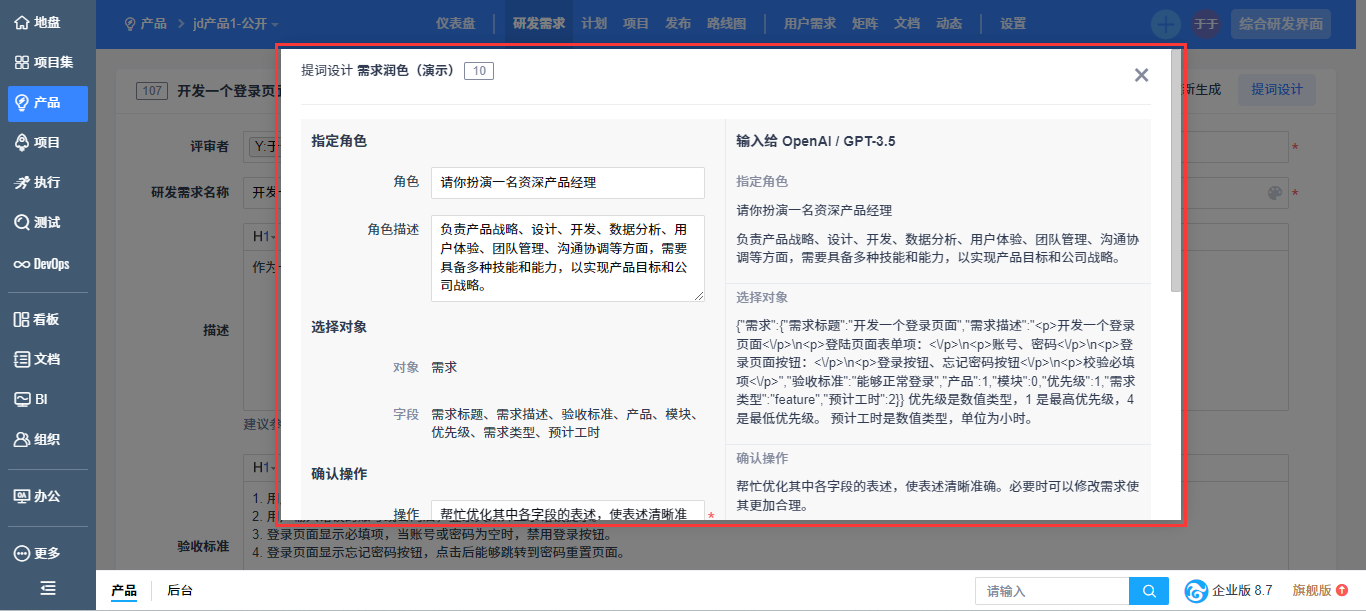Expand the jd产品1-公开 product dropdown
This screenshot has width=1366, height=611.
click(236, 23)
